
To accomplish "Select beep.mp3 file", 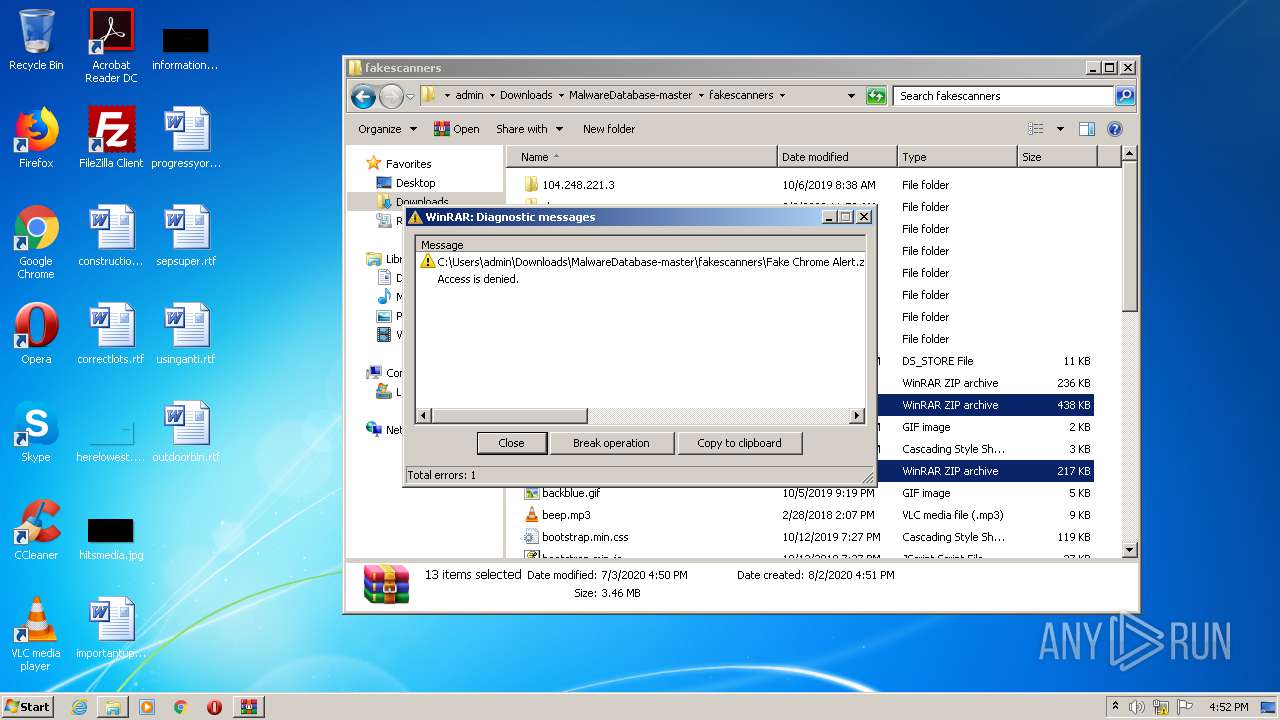I will [x=566, y=515].
